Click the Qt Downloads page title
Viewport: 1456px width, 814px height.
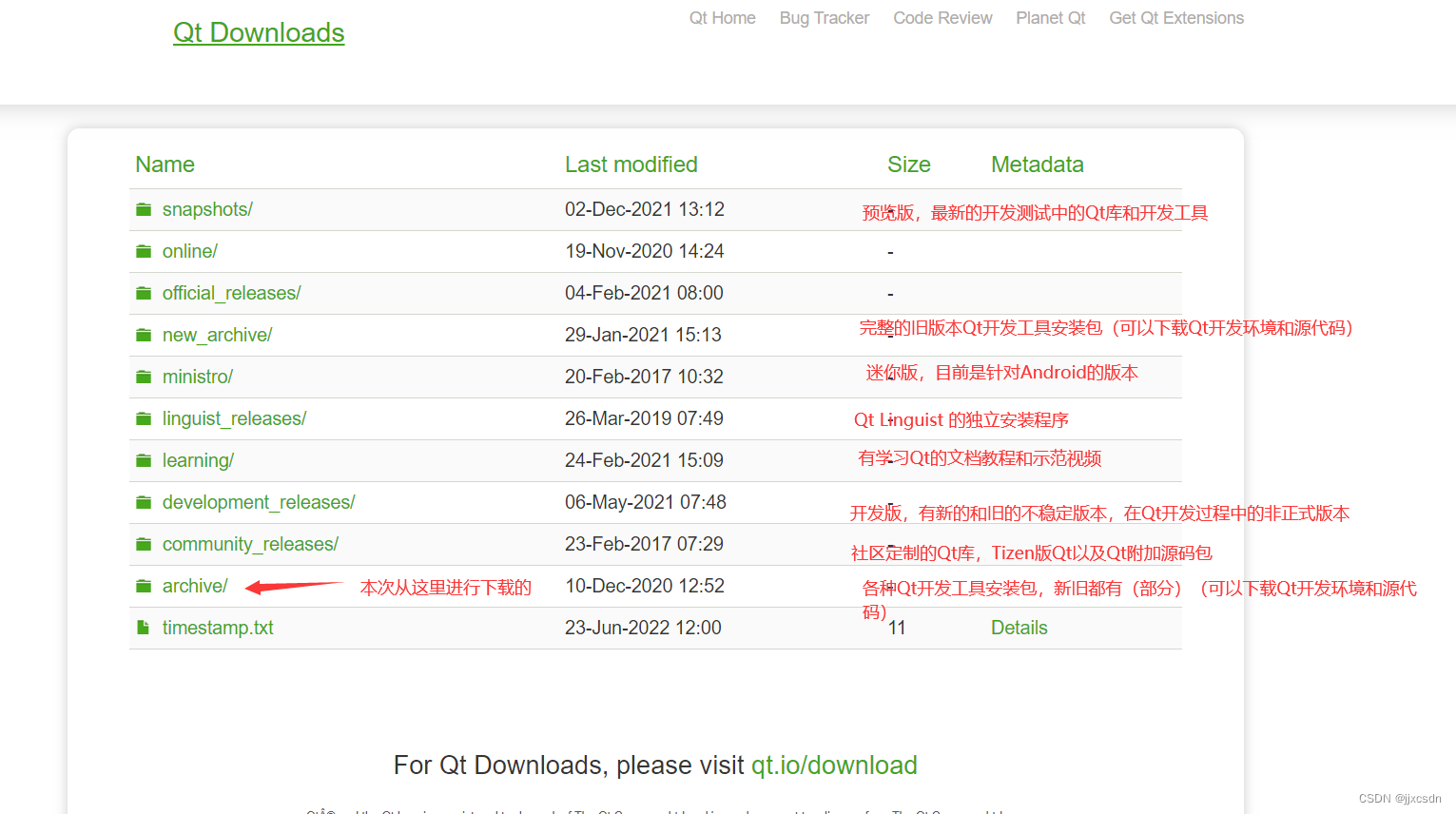(x=259, y=32)
